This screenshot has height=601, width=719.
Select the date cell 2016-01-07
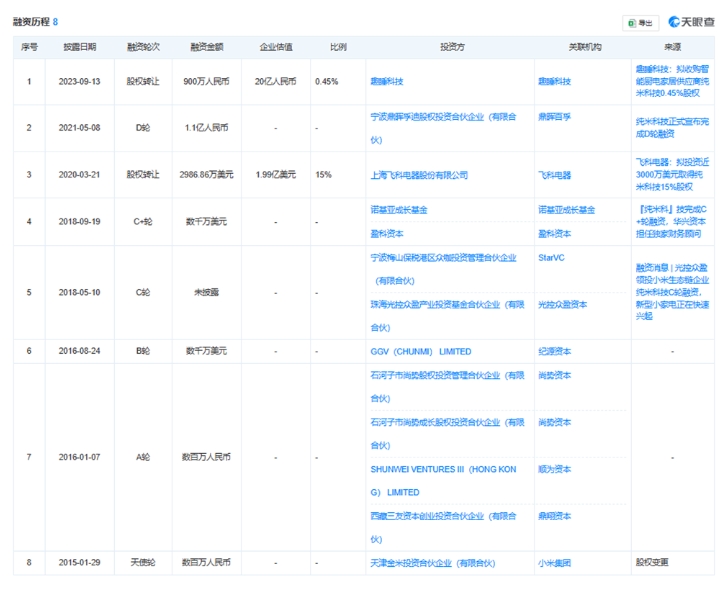pyautogui.click(x=79, y=457)
